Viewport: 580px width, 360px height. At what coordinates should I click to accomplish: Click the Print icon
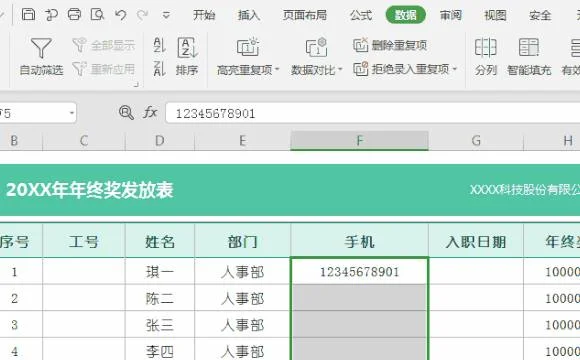(x=74, y=14)
